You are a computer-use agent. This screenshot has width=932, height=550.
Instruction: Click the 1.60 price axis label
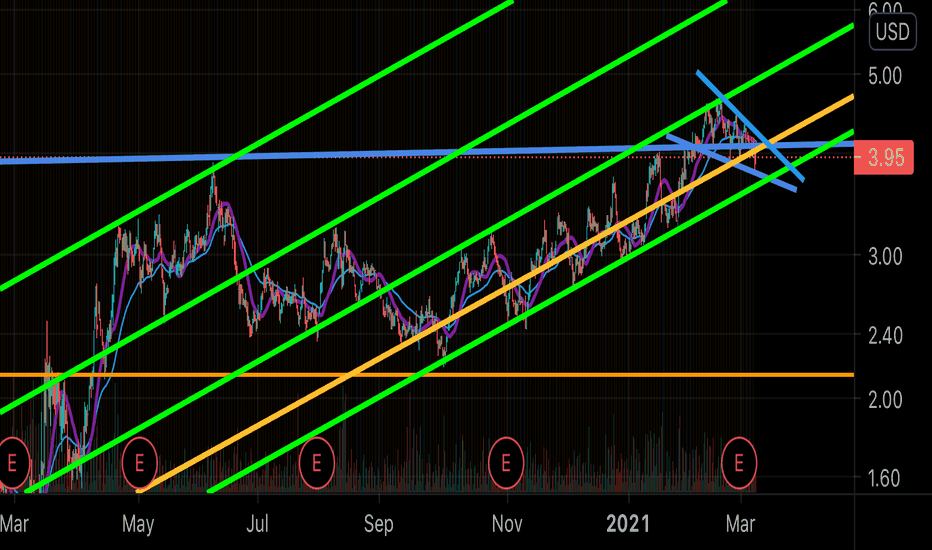coord(884,479)
